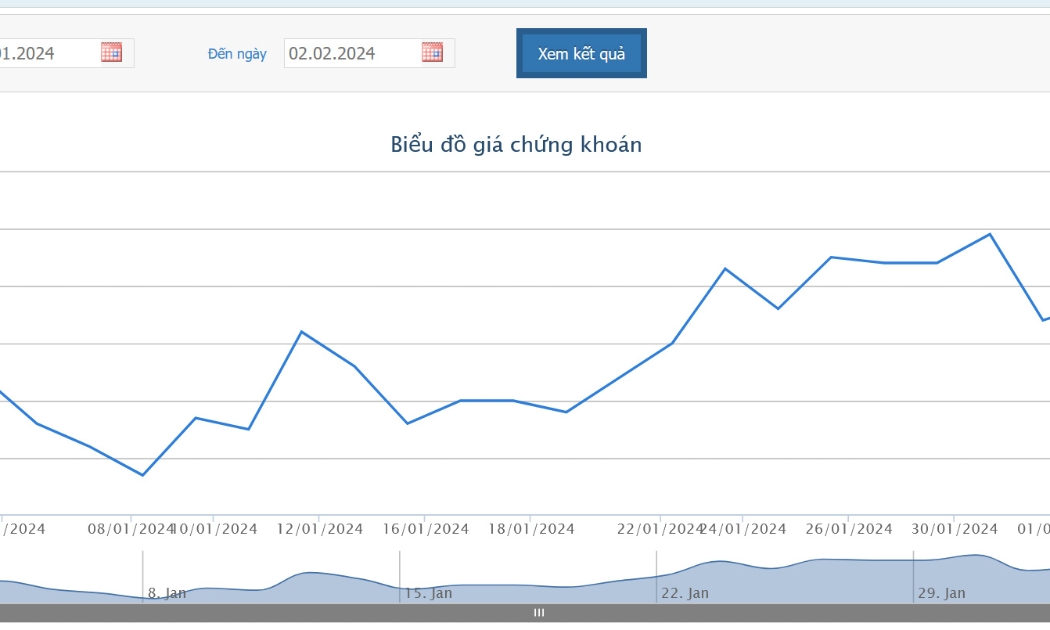Click the 15. Jan marker in navigator
This screenshot has width=1050, height=630.
tap(429, 593)
